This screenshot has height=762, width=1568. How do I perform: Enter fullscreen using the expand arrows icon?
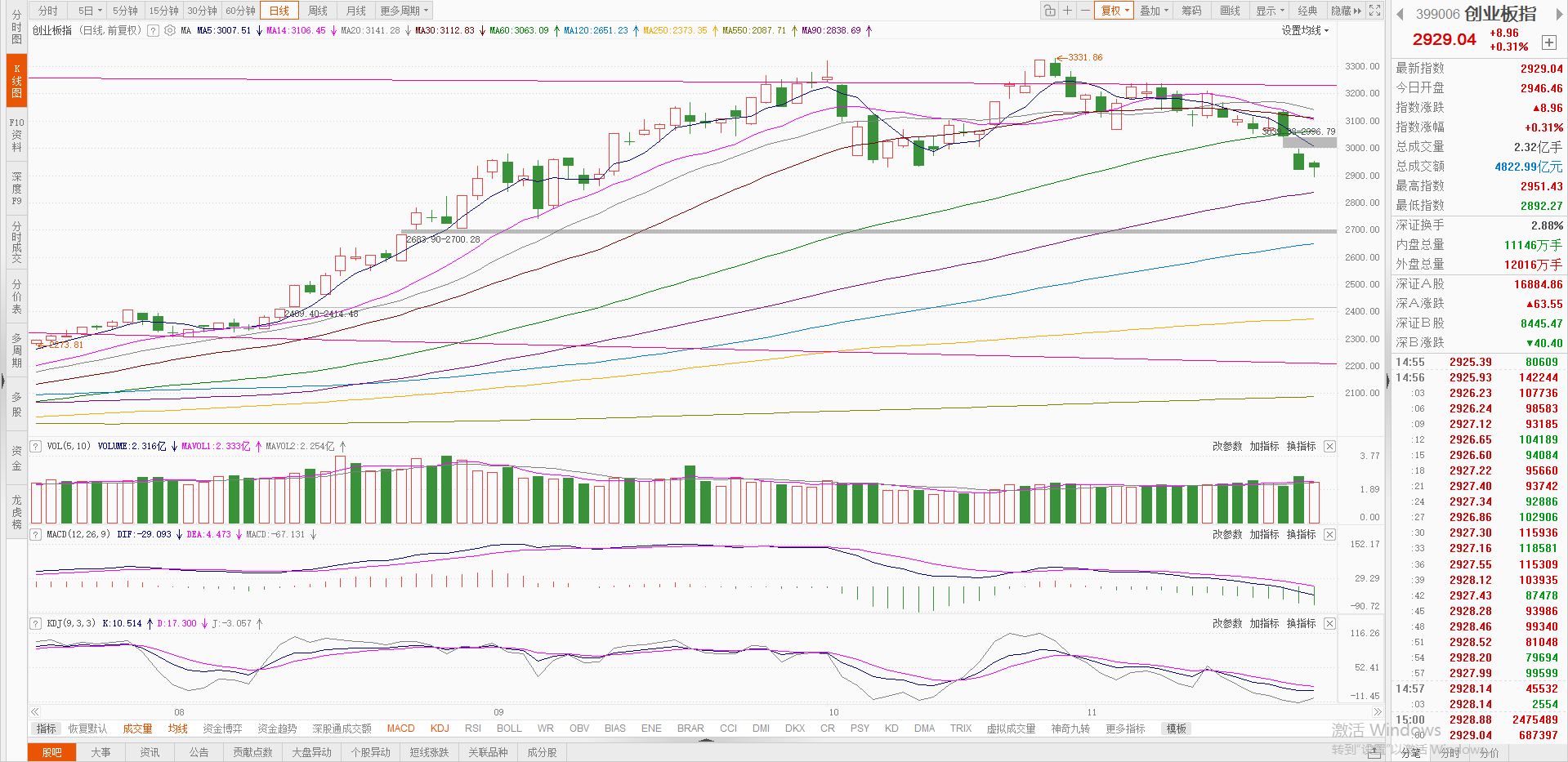point(1375,11)
